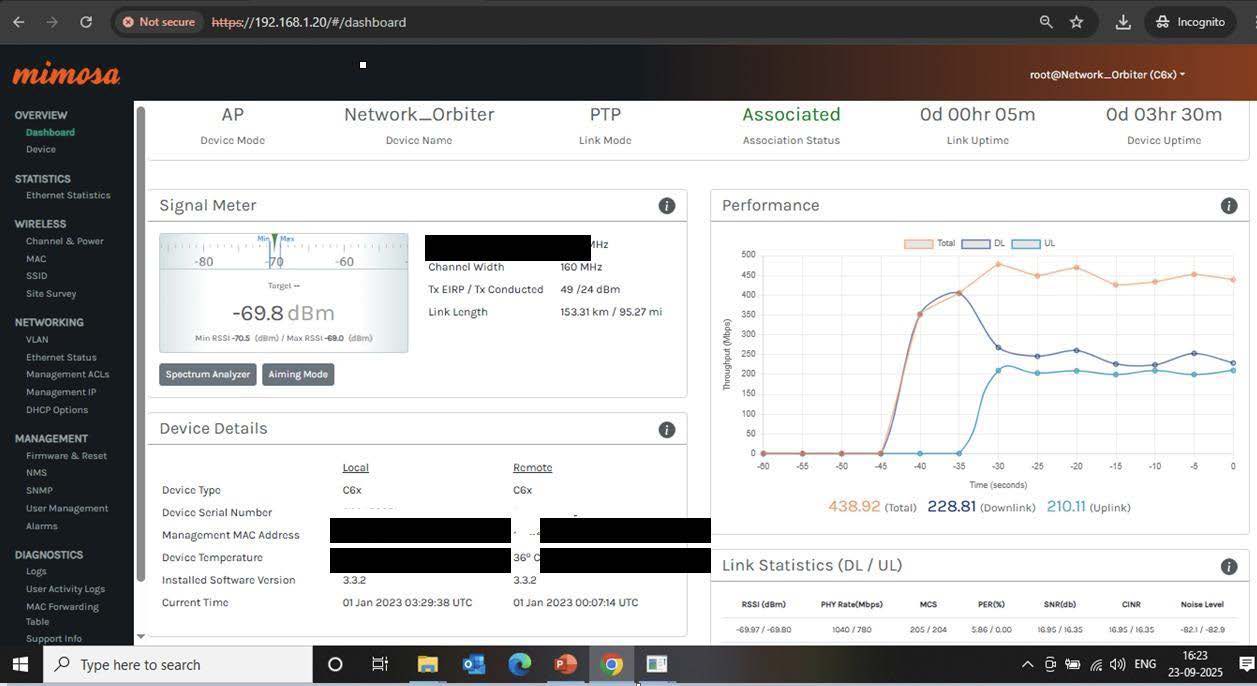Click the Windows taskbar search box
The width and height of the screenshot is (1257, 686).
(177, 664)
